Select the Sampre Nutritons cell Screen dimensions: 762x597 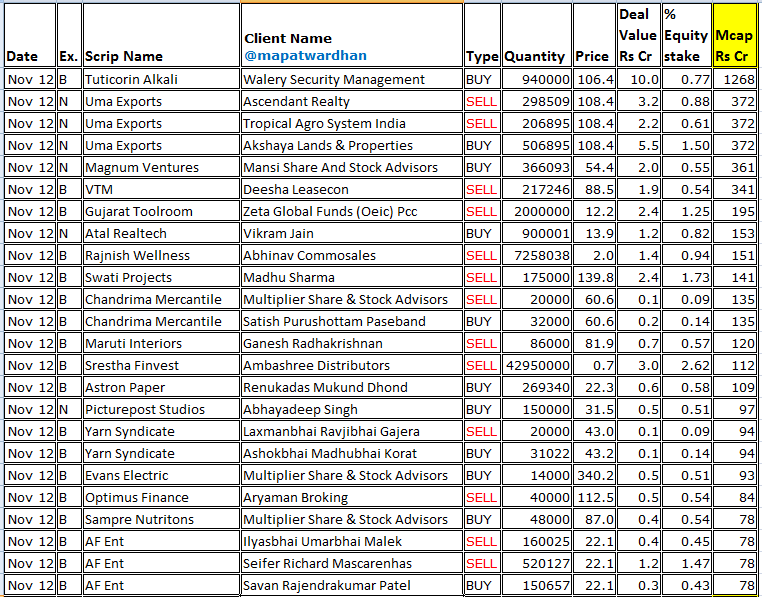[x=162, y=519]
